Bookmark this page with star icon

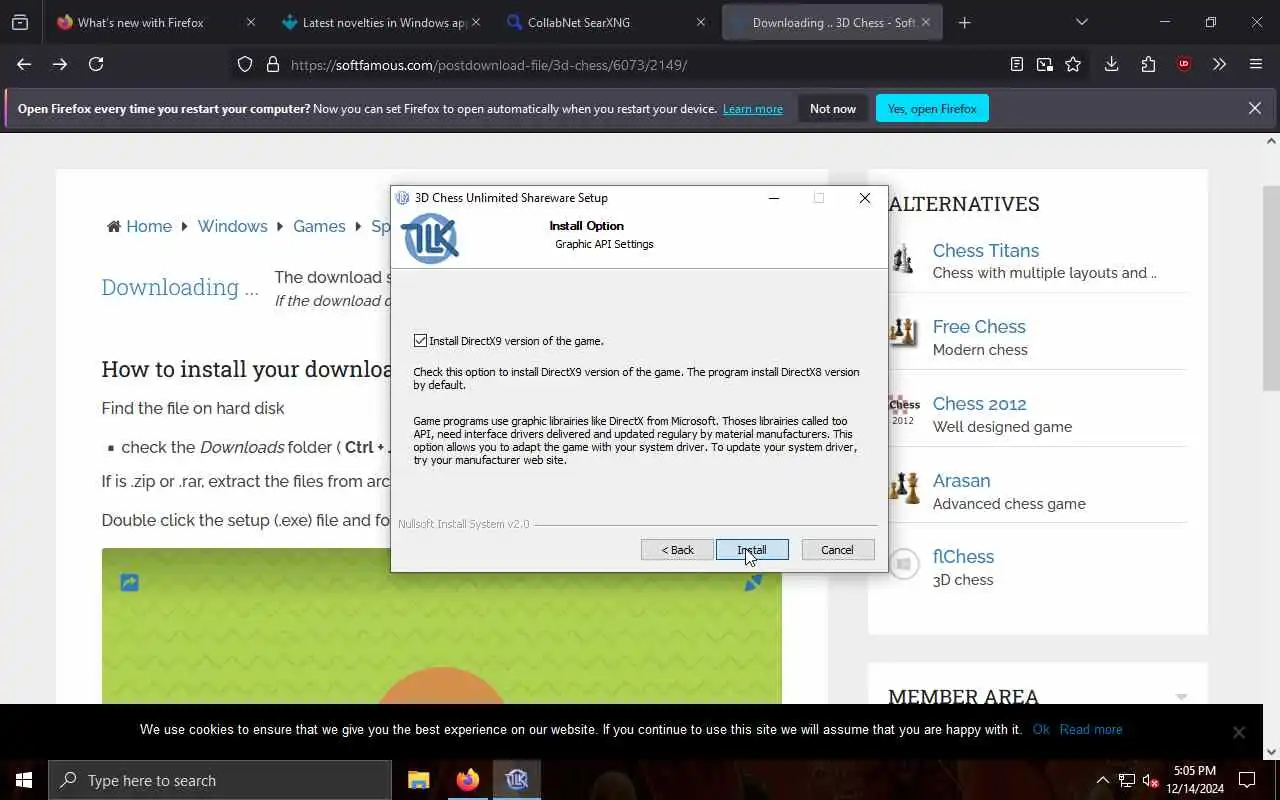pos(1073,64)
